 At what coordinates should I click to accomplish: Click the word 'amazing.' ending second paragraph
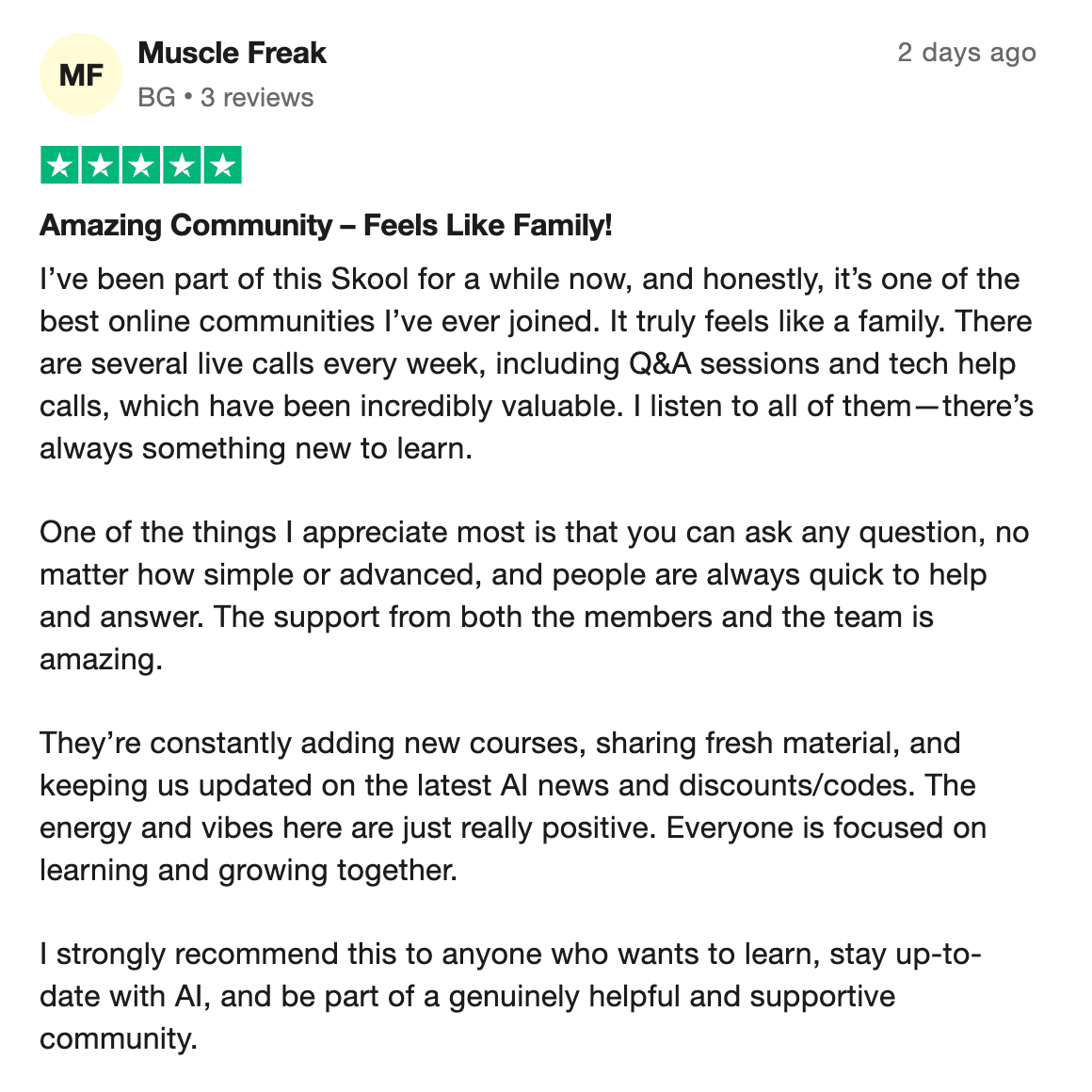pos(101,660)
